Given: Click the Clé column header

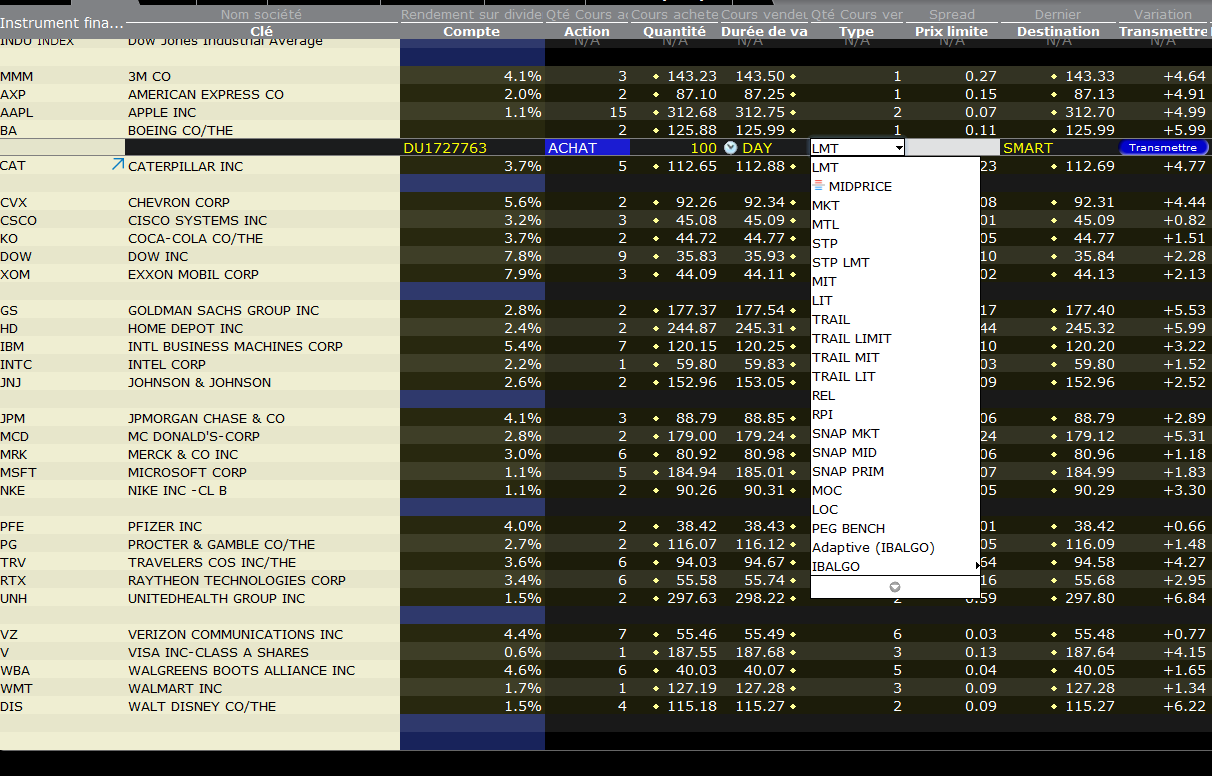Looking at the screenshot, I should [x=261, y=31].
